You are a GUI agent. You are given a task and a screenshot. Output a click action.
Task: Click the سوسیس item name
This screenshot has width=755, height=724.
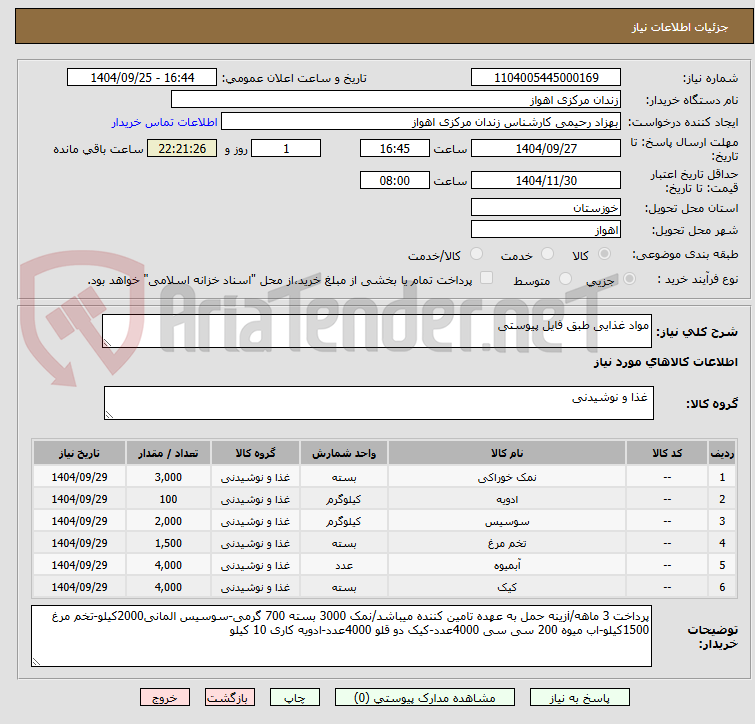(507, 521)
